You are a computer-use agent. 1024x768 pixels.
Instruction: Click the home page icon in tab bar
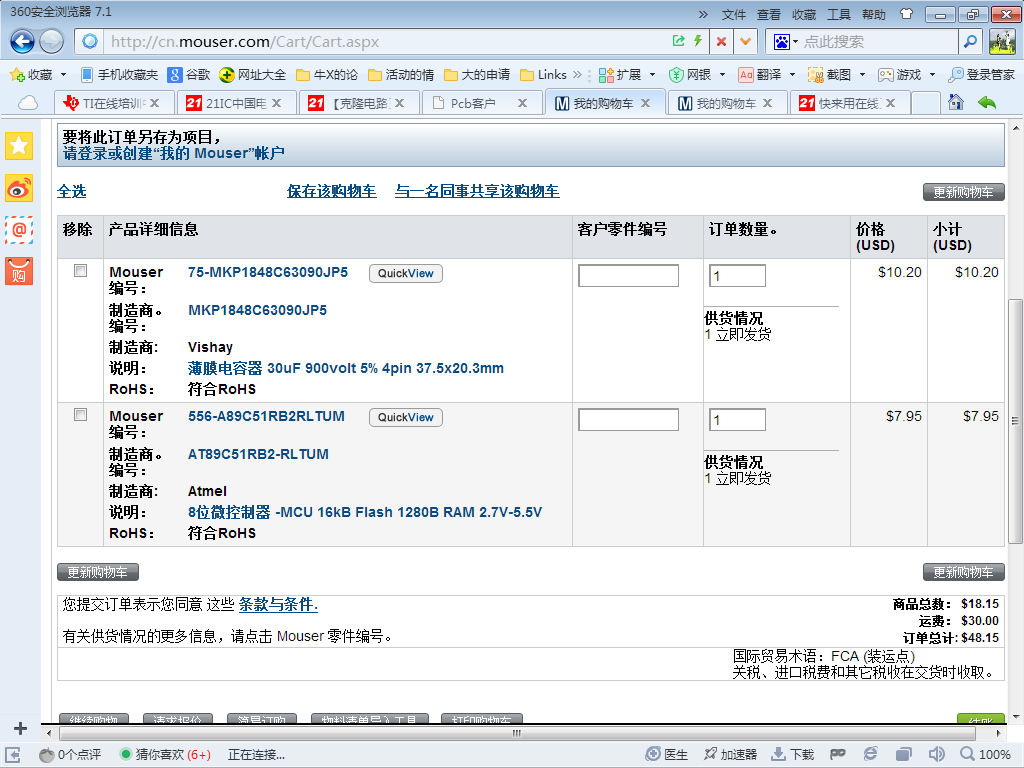pos(956,102)
